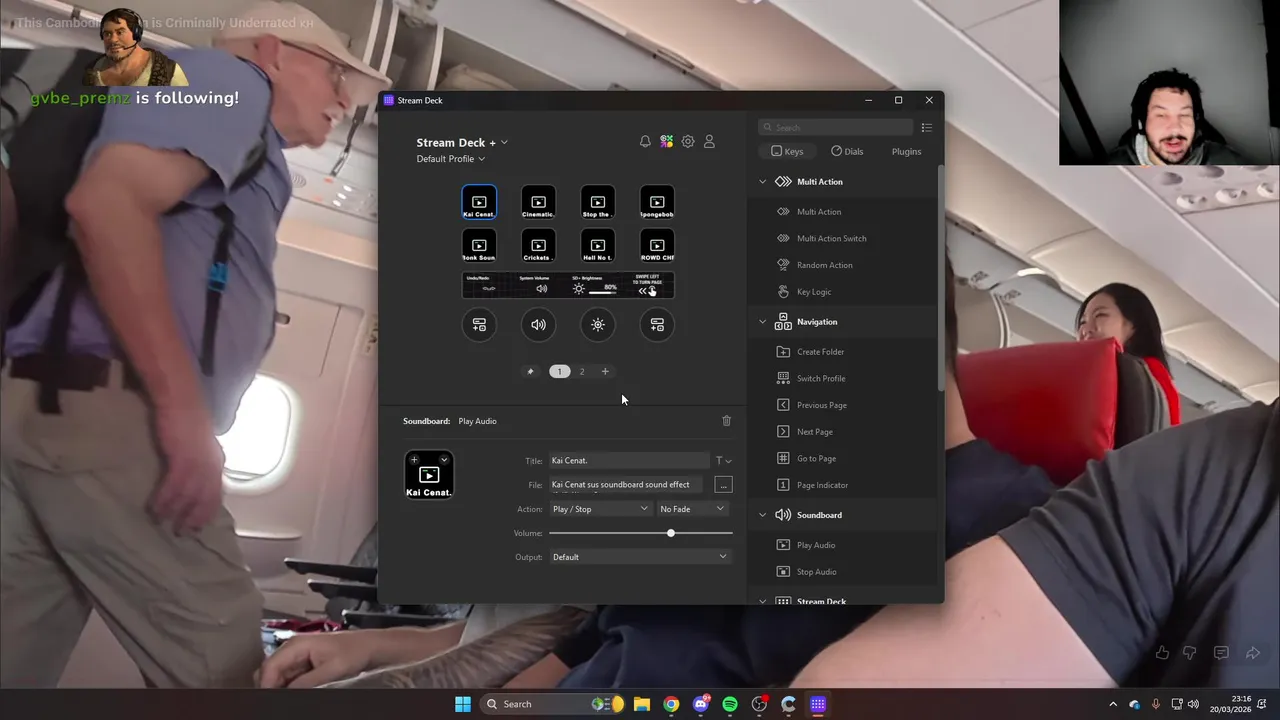Image resolution: width=1280 pixels, height=720 pixels.
Task: Browse for audio file with ellipsis button
Action: tap(724, 485)
